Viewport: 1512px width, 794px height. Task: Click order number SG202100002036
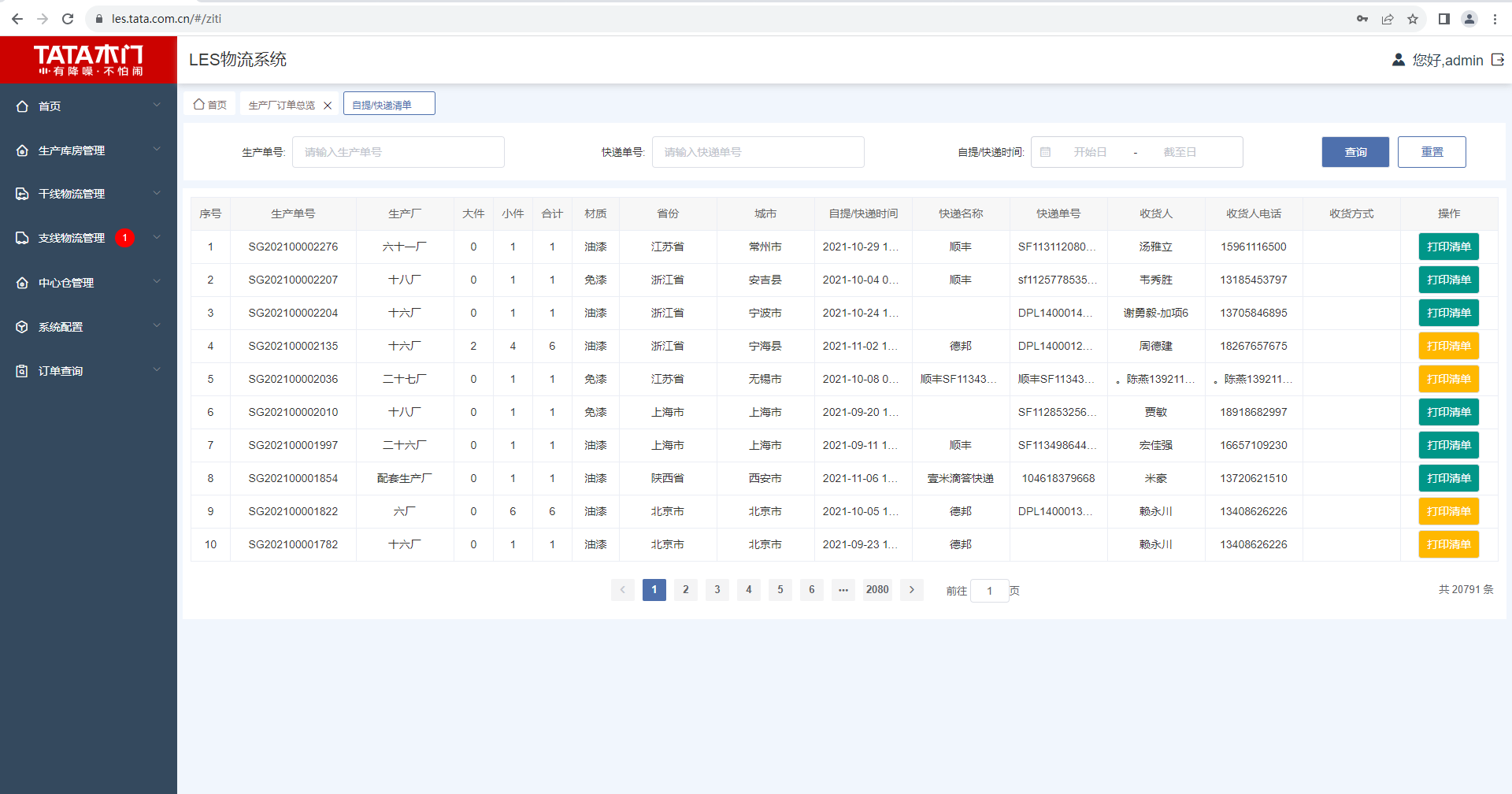click(x=293, y=379)
